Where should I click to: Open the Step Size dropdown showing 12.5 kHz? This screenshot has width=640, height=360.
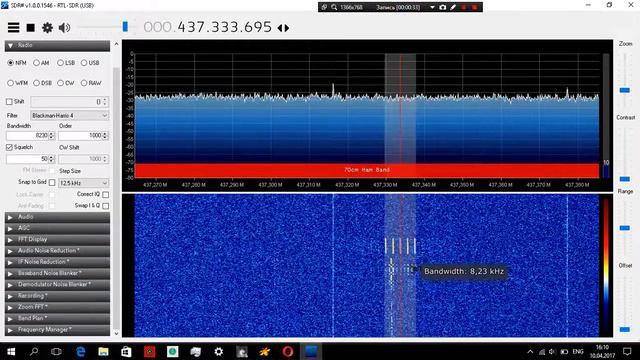(x=83, y=183)
